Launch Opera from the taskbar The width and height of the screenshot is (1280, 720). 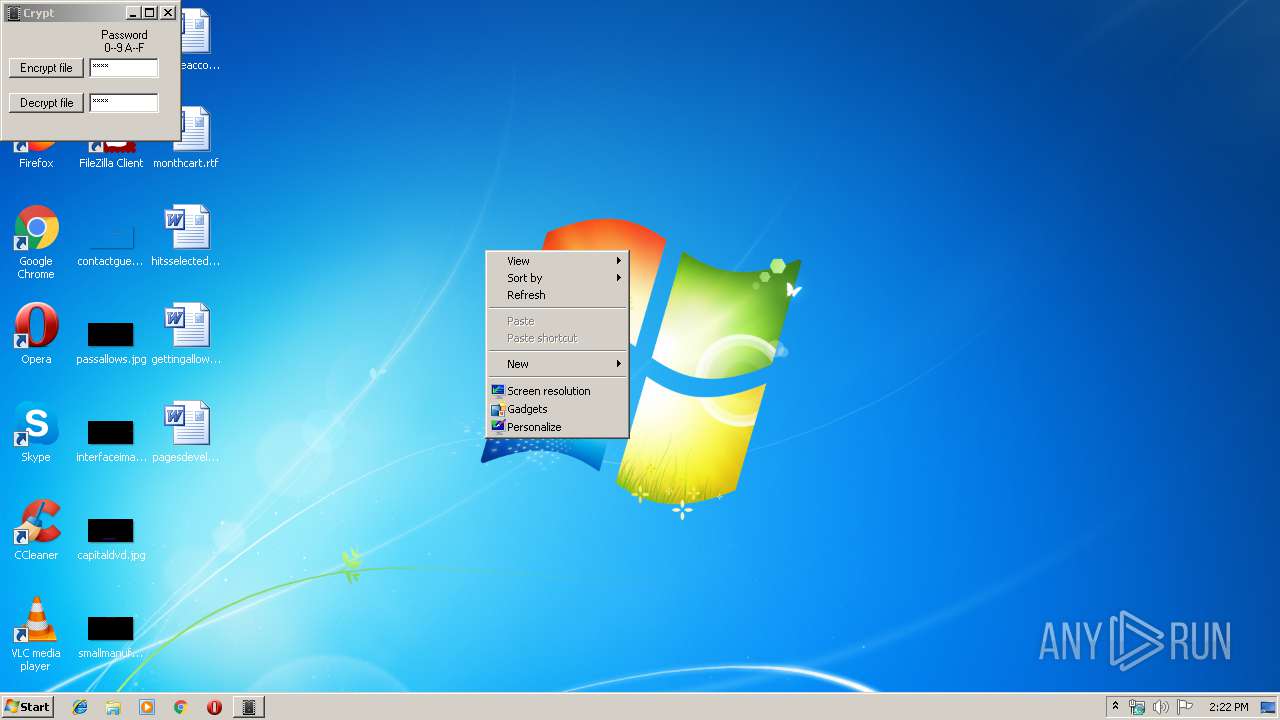click(x=214, y=707)
